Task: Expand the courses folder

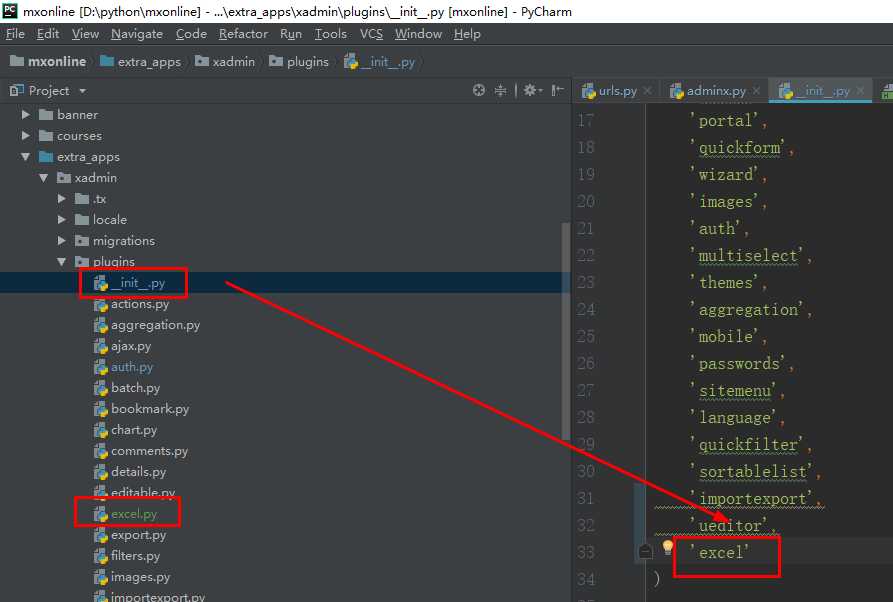Action: (26, 136)
